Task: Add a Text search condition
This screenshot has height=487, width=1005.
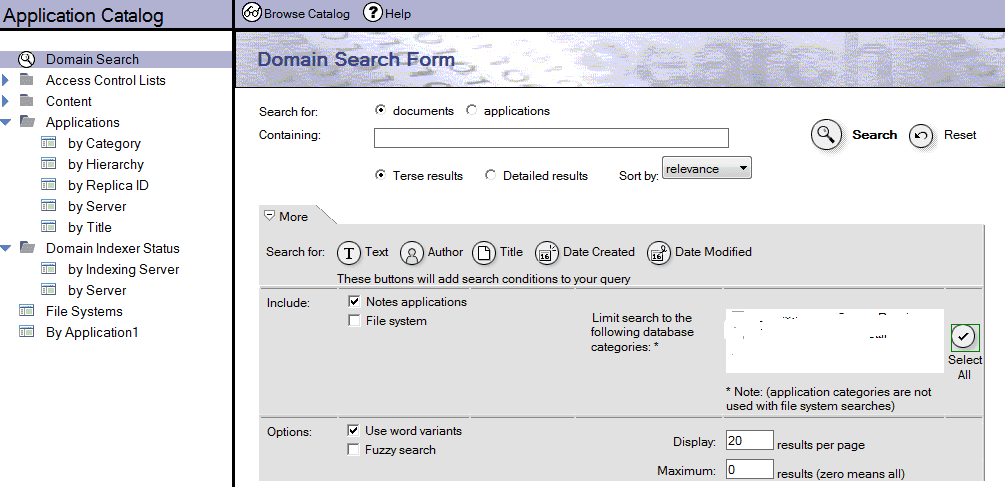Action: pos(348,253)
